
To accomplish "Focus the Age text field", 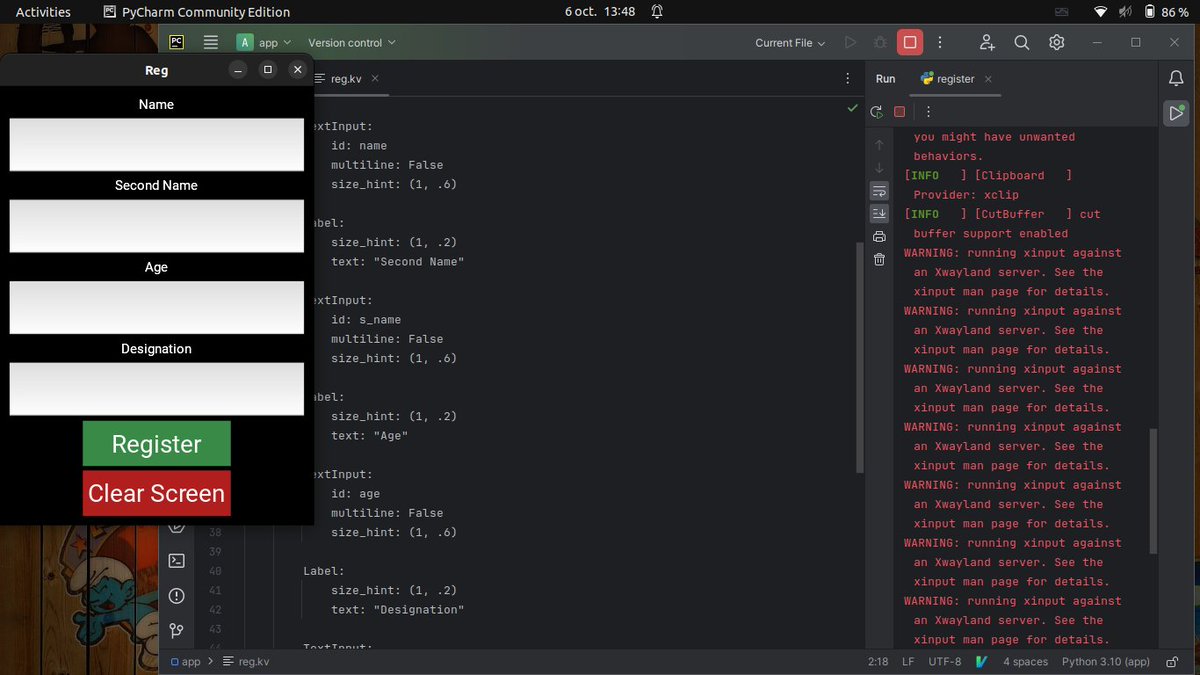I will (157, 307).
